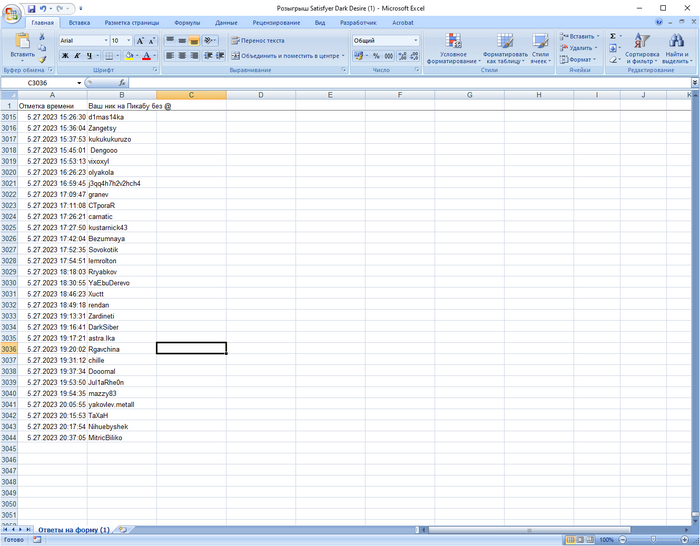Click the Office button logo
The image size is (700, 546).
[x=12, y=13]
